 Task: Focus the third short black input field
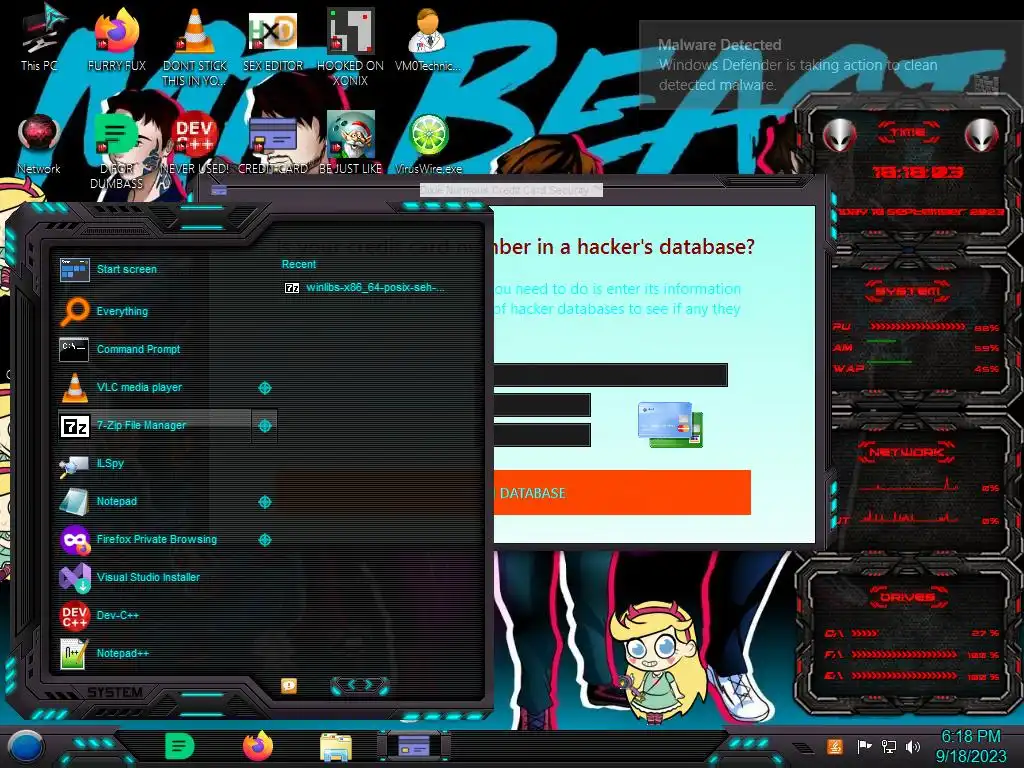pyautogui.click(x=542, y=435)
